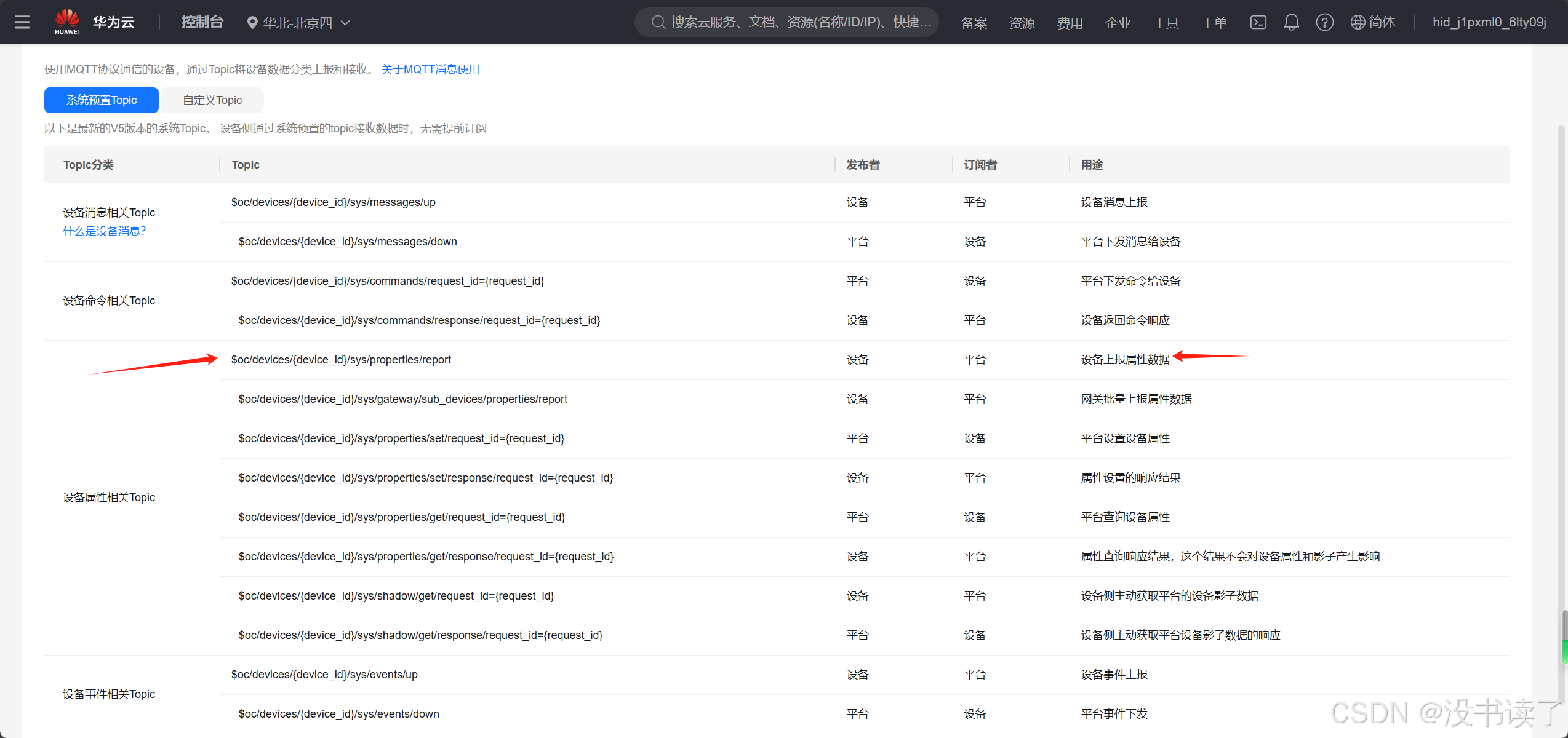Screen dimensions: 1568x738
Task: Open the 什么是设备消息? link
Action: (x=105, y=231)
